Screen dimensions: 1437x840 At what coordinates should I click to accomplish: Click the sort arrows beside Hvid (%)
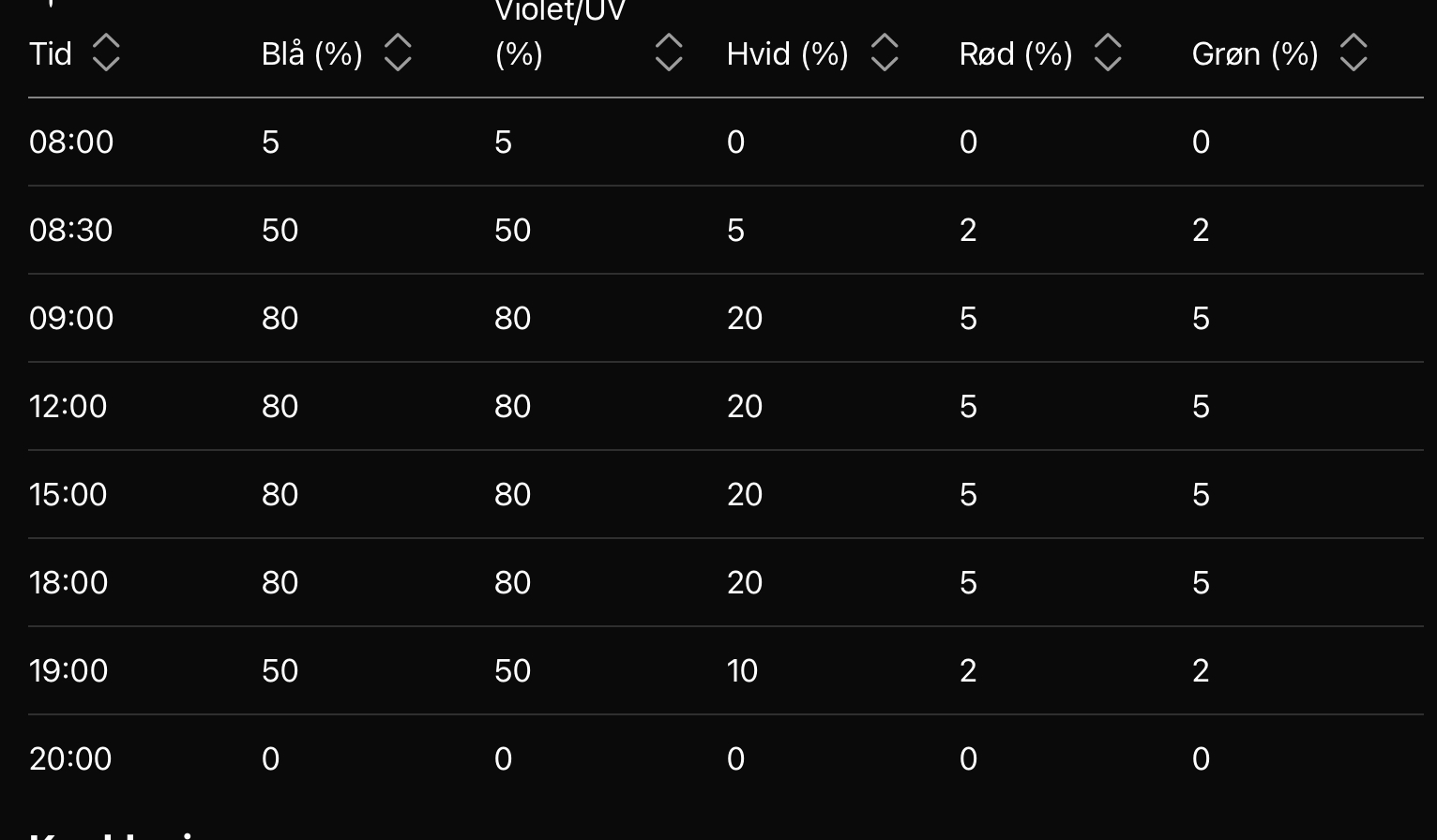[884, 53]
